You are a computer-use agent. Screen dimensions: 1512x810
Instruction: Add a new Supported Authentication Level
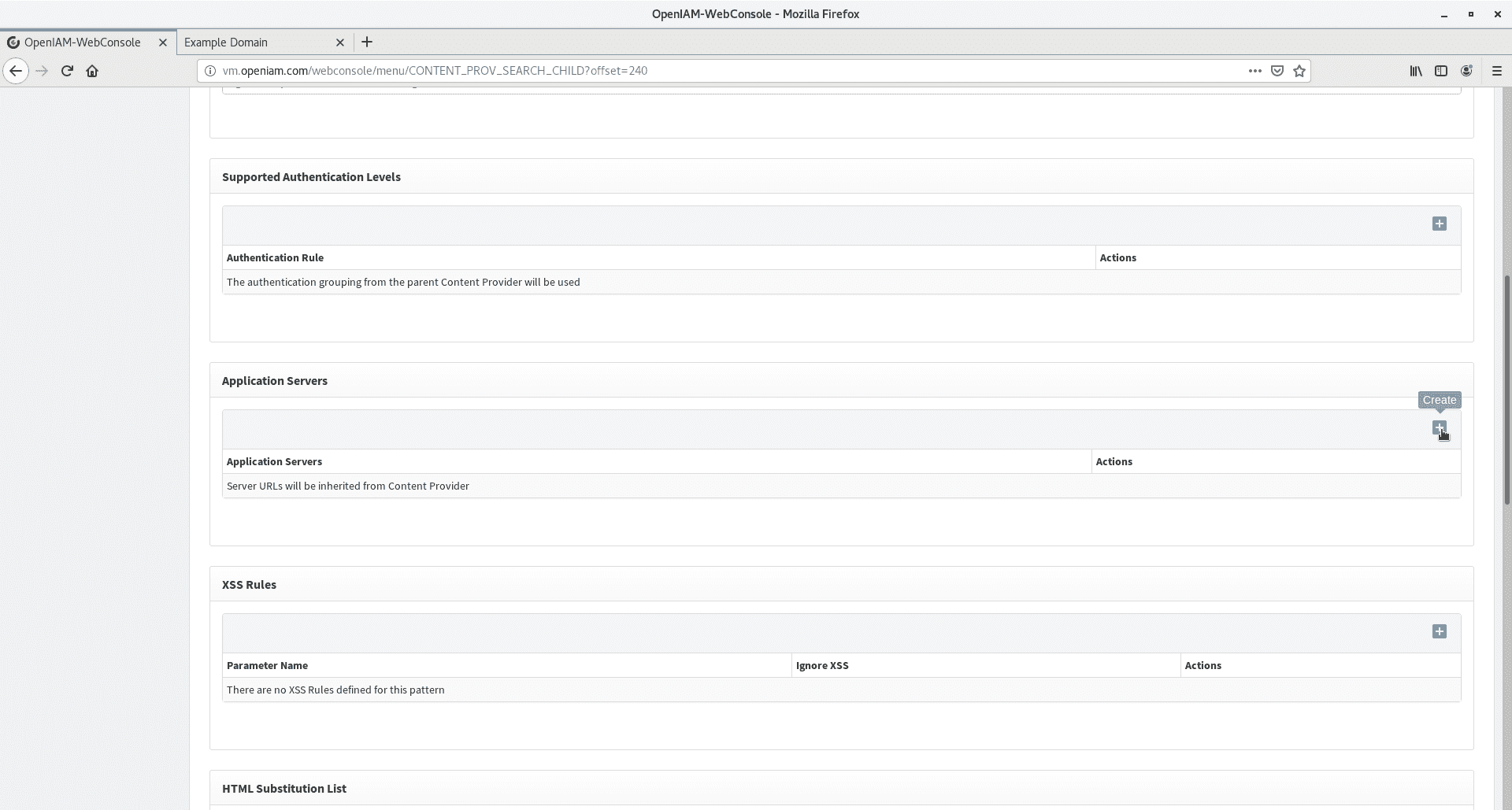click(x=1439, y=224)
